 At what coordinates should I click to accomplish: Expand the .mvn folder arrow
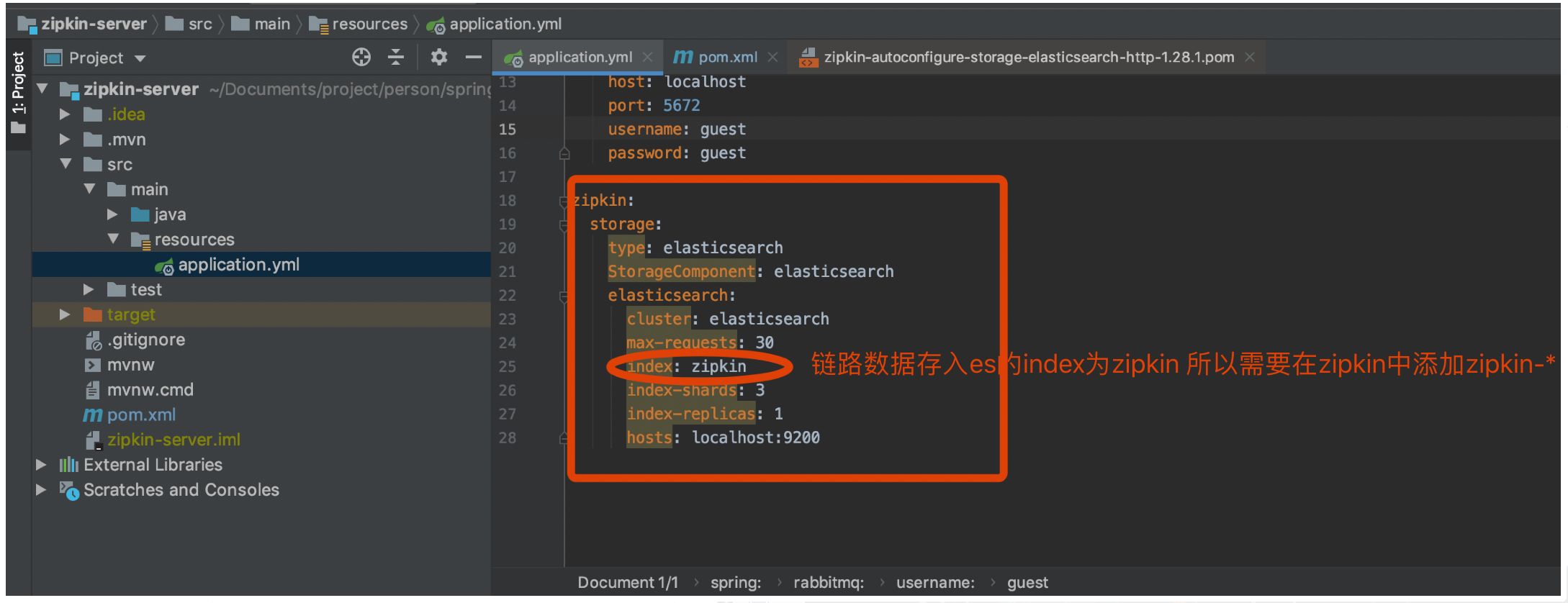65,140
